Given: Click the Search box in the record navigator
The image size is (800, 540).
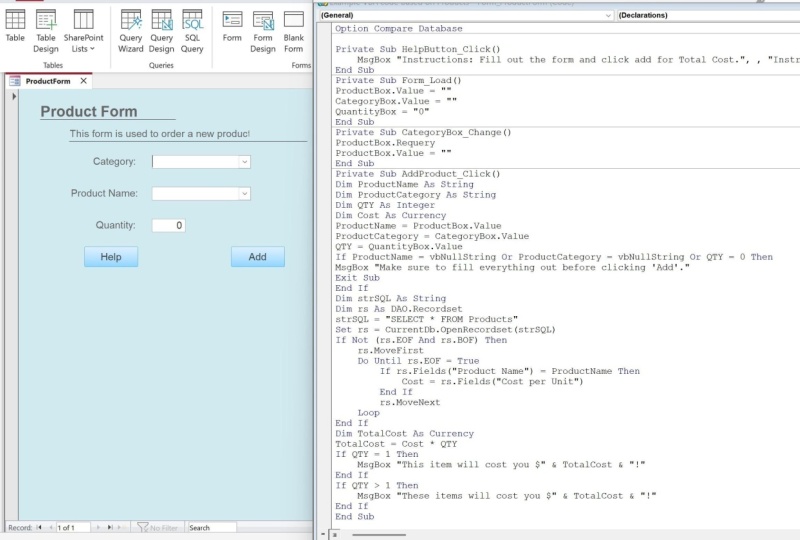Looking at the screenshot, I should (x=212, y=527).
